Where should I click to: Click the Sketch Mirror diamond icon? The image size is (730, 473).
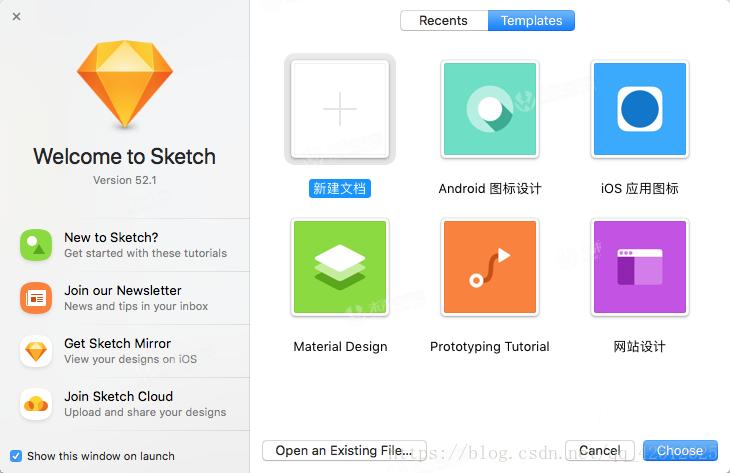(x=36, y=351)
